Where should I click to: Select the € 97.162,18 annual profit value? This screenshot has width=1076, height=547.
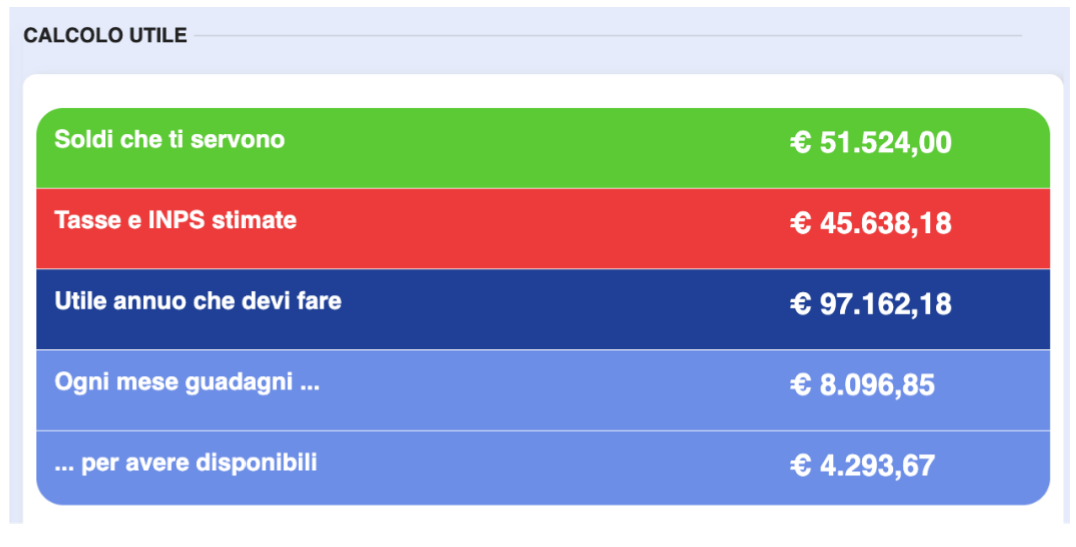click(871, 305)
